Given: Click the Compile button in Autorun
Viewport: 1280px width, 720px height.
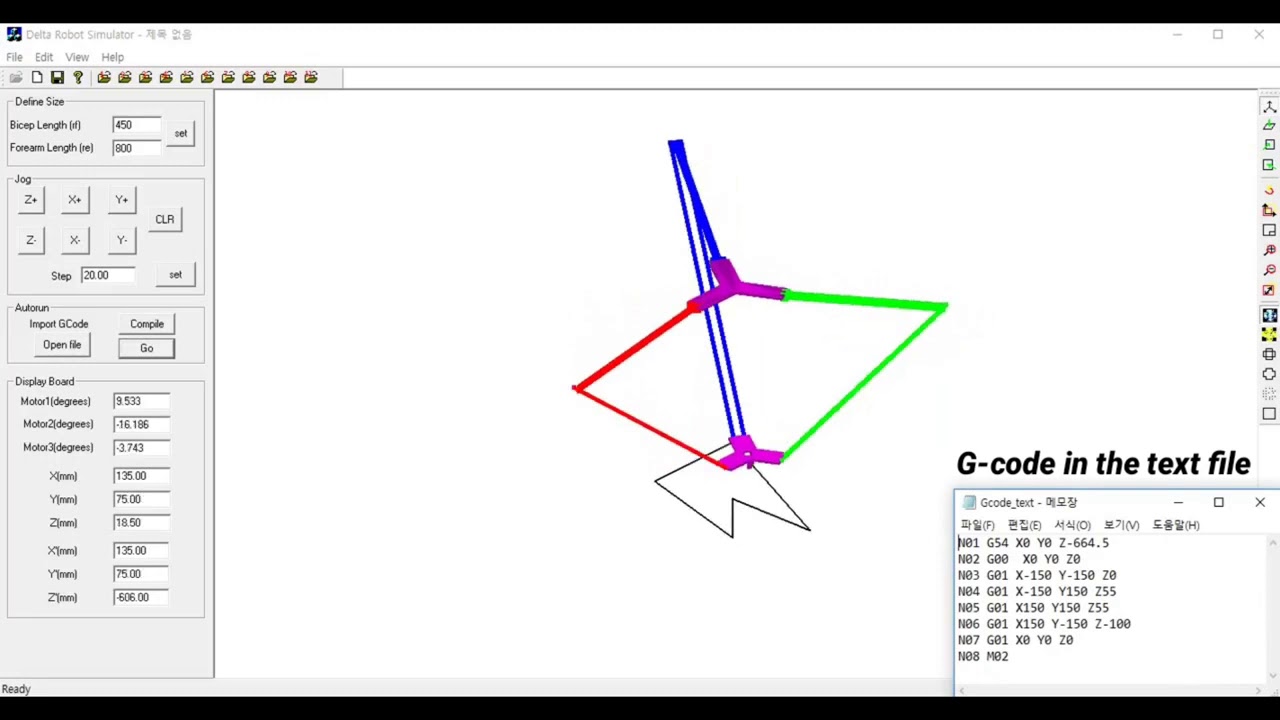Looking at the screenshot, I should pos(147,324).
